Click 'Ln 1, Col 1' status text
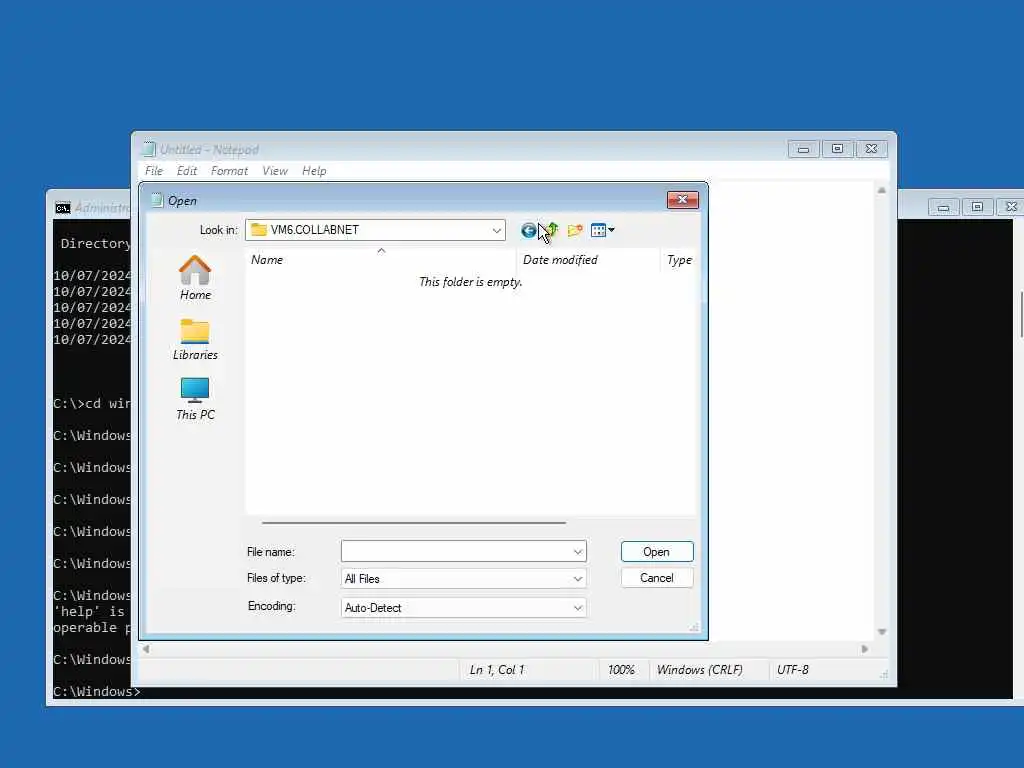This screenshot has width=1024, height=768. point(497,670)
